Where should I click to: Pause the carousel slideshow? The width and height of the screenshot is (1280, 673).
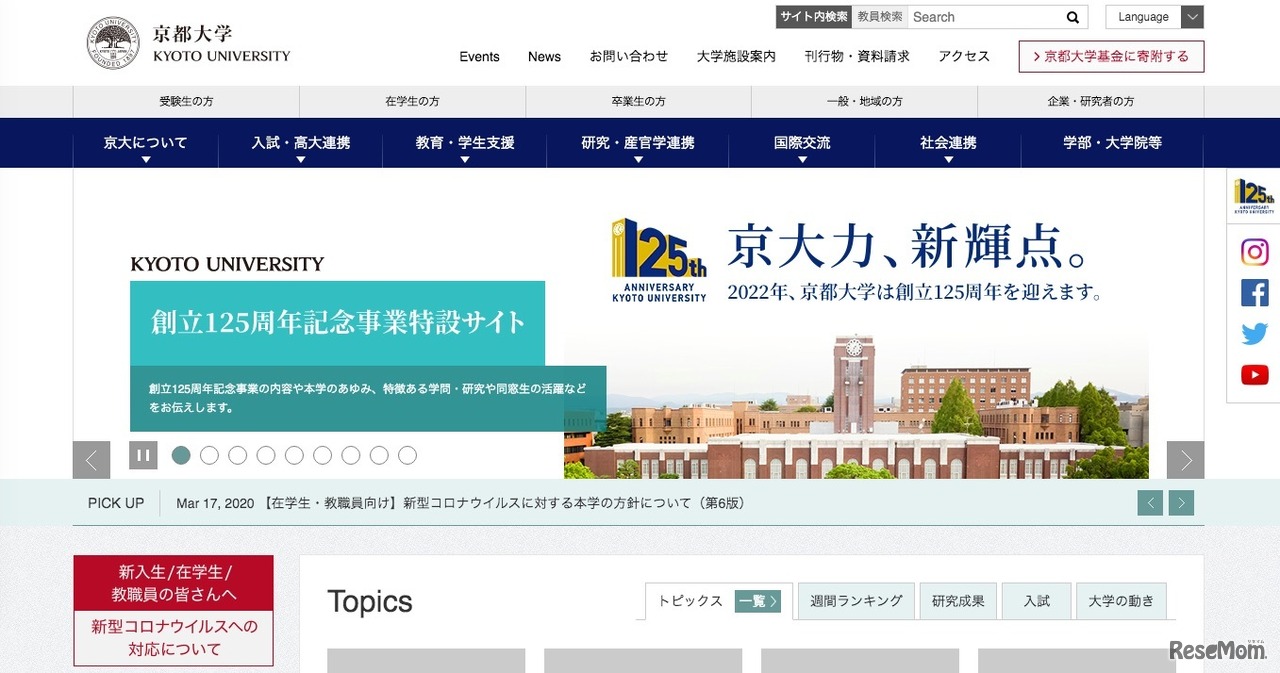[x=143, y=455]
